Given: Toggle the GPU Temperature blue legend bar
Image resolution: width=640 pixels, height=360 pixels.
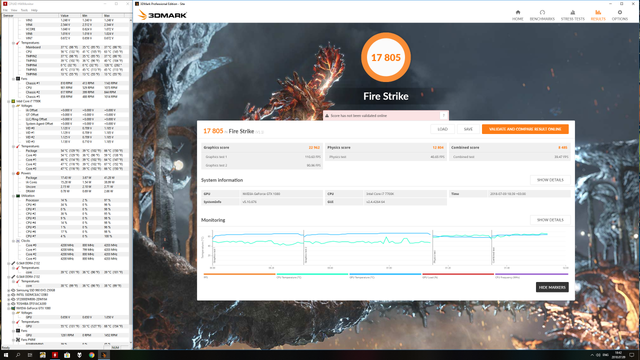Looking at the screenshot, I should click(x=385, y=274).
